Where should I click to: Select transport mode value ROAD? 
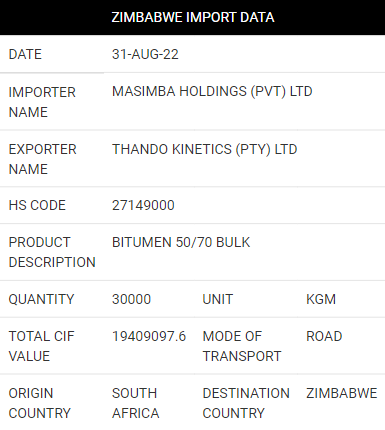tap(324, 336)
